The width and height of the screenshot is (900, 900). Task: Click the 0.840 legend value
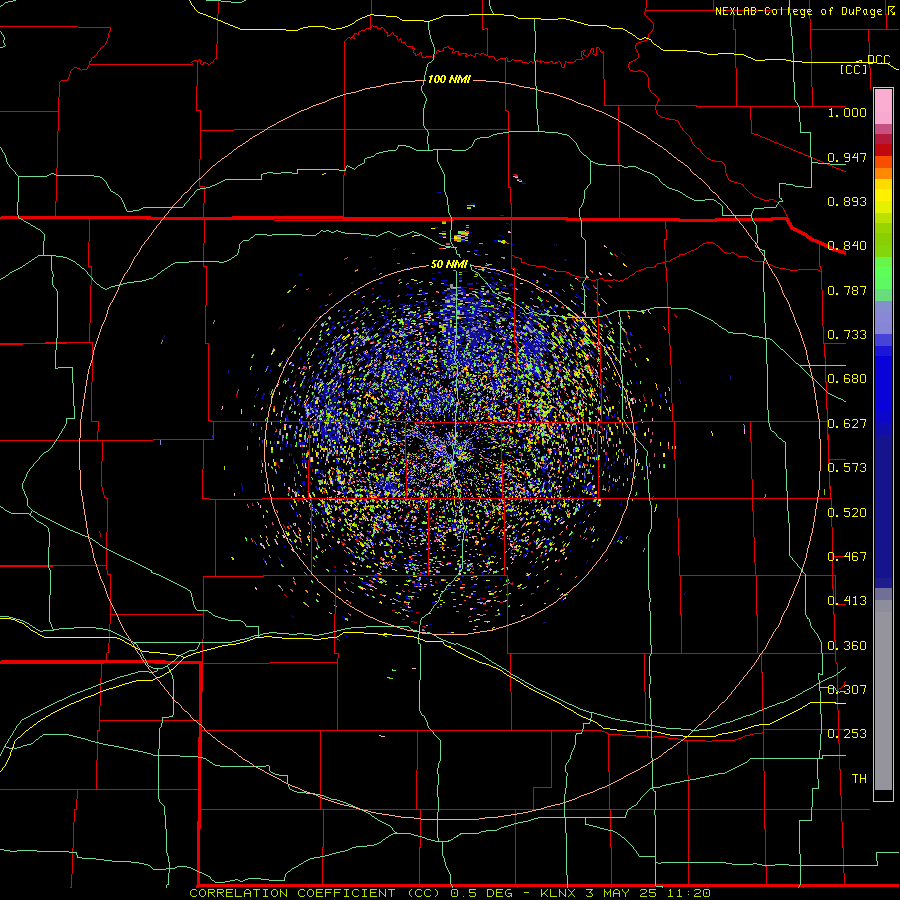click(847, 246)
